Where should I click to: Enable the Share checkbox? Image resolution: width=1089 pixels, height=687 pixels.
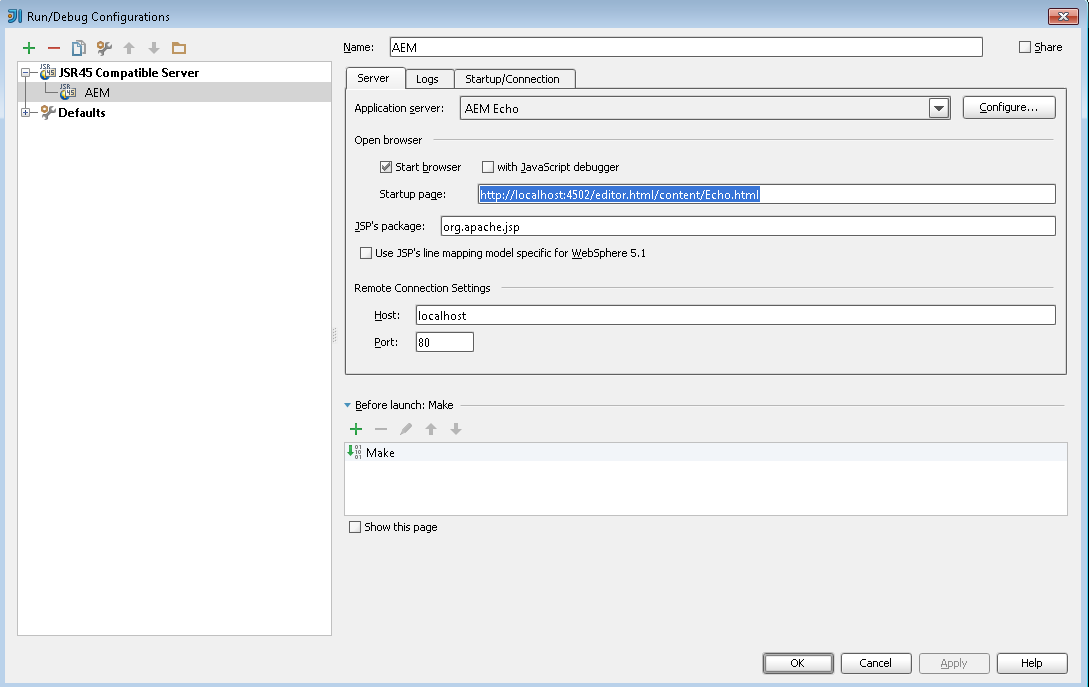coord(1024,47)
